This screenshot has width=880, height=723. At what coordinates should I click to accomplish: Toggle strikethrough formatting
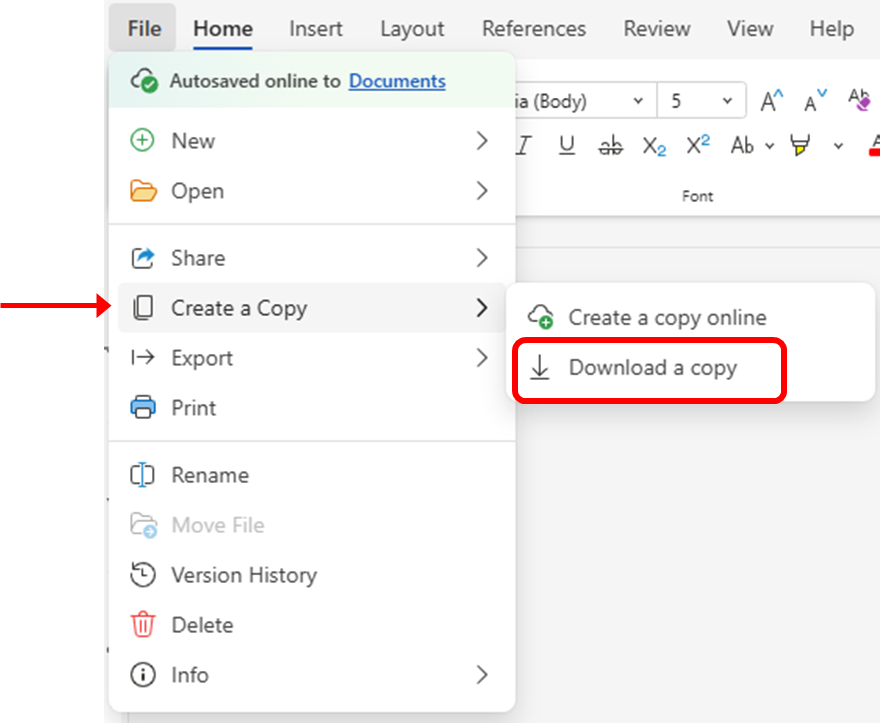[611, 145]
